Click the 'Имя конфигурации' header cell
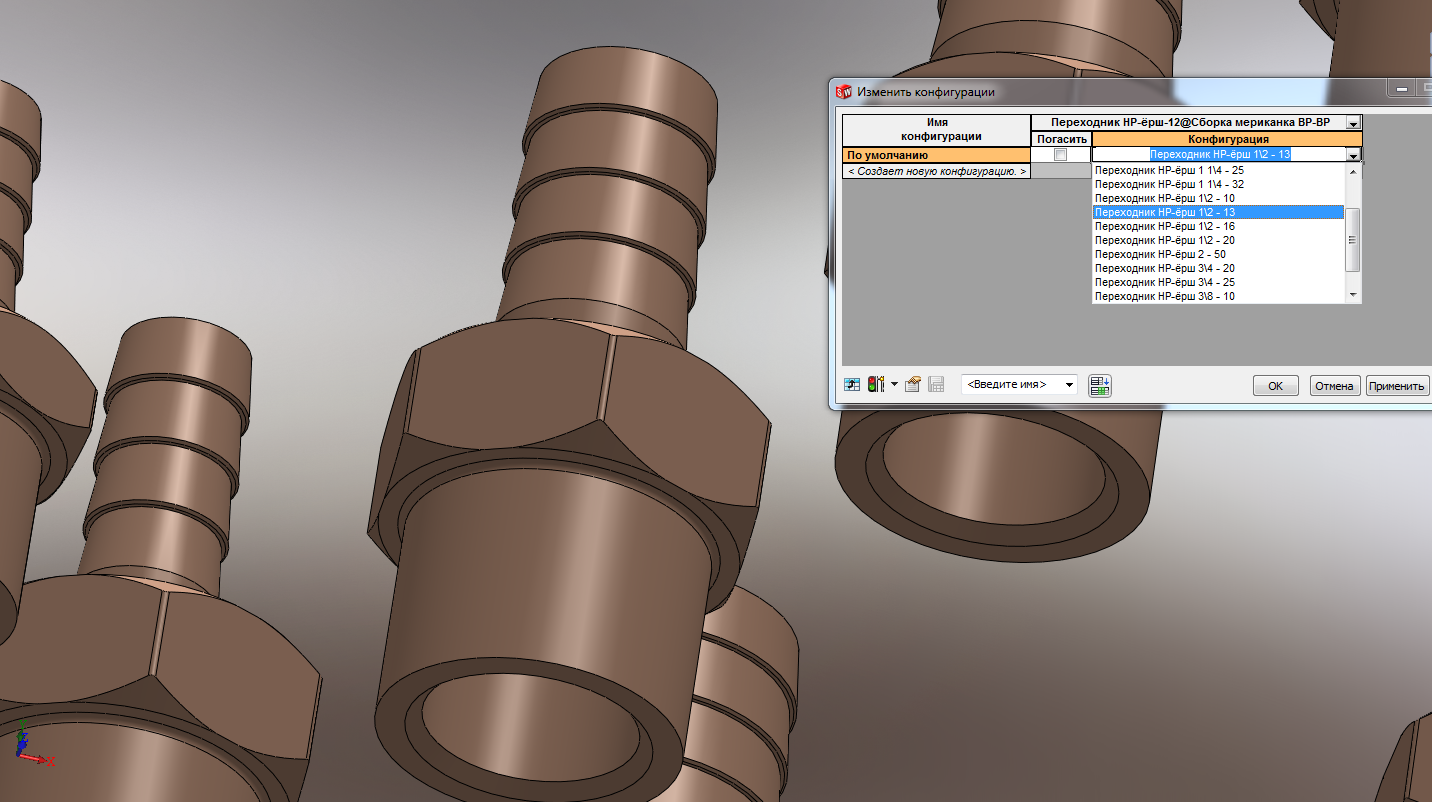Image resolution: width=1432 pixels, height=802 pixels. (936, 130)
